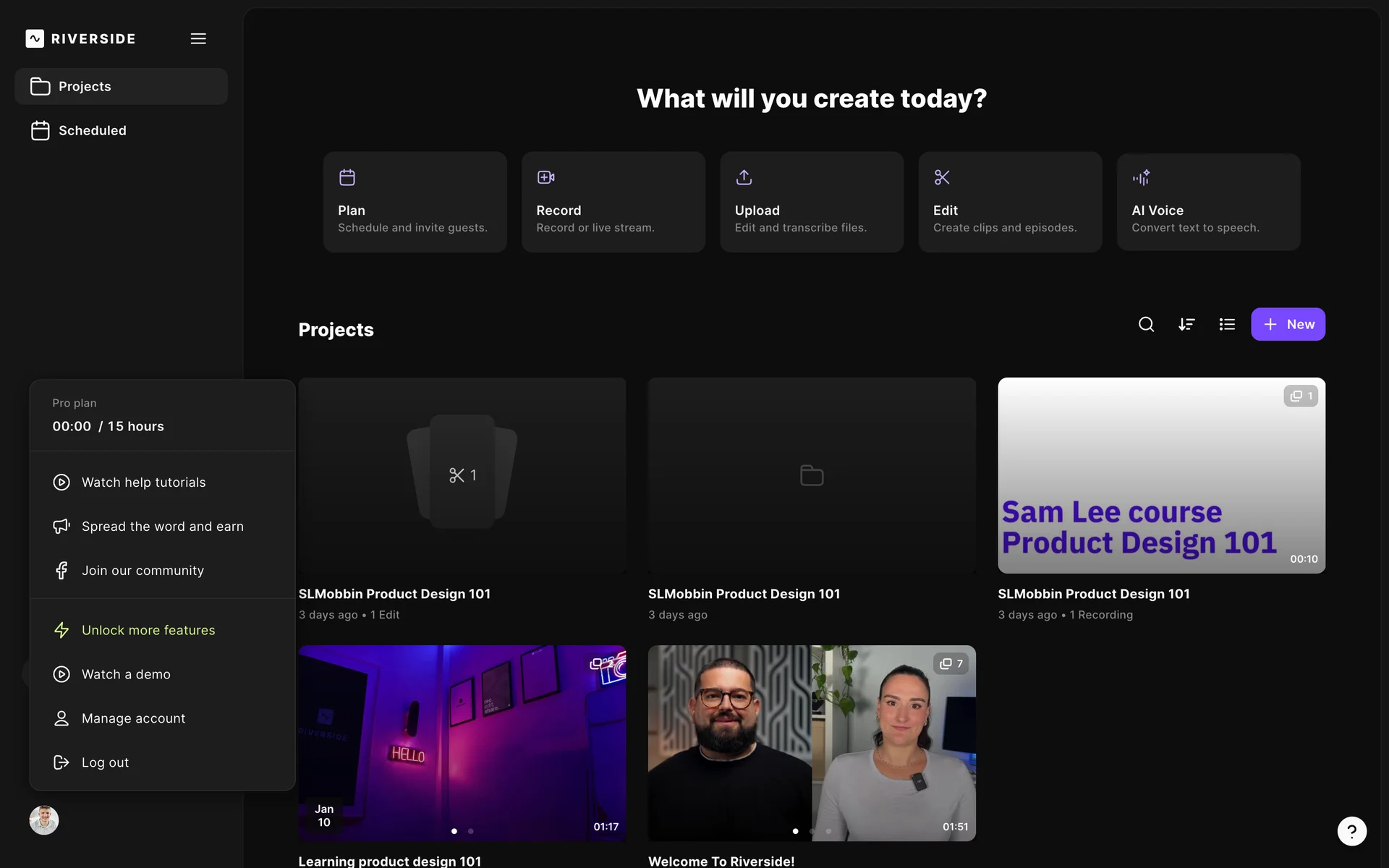Click the New project button
The height and width of the screenshot is (868, 1389).
(x=1288, y=325)
